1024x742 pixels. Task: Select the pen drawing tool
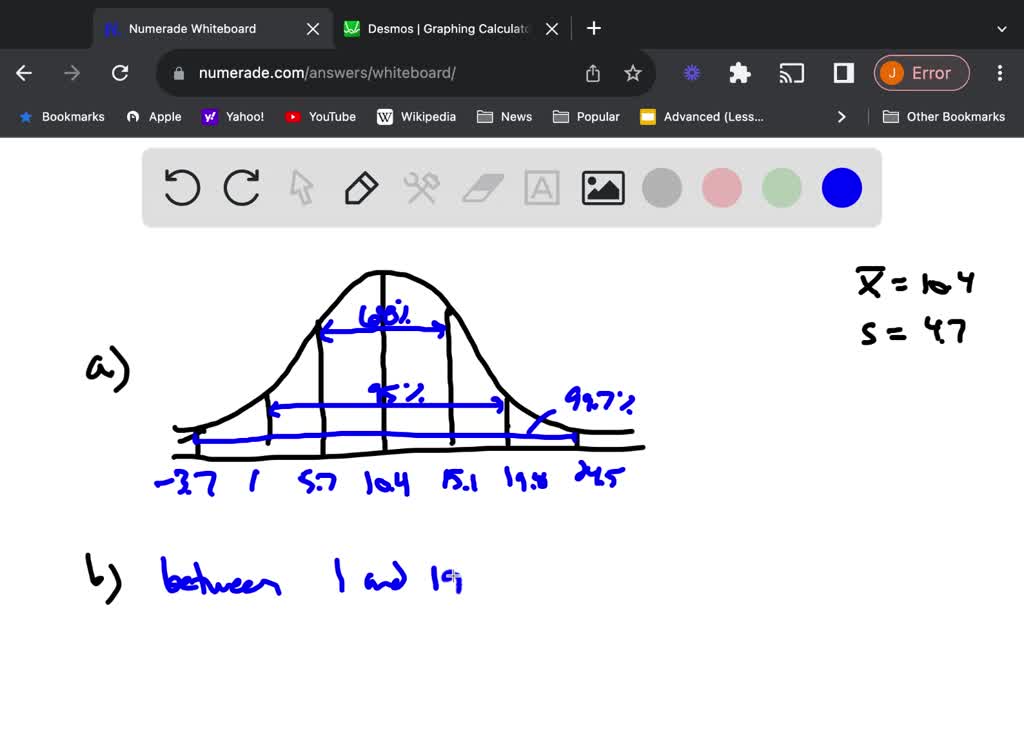point(361,188)
